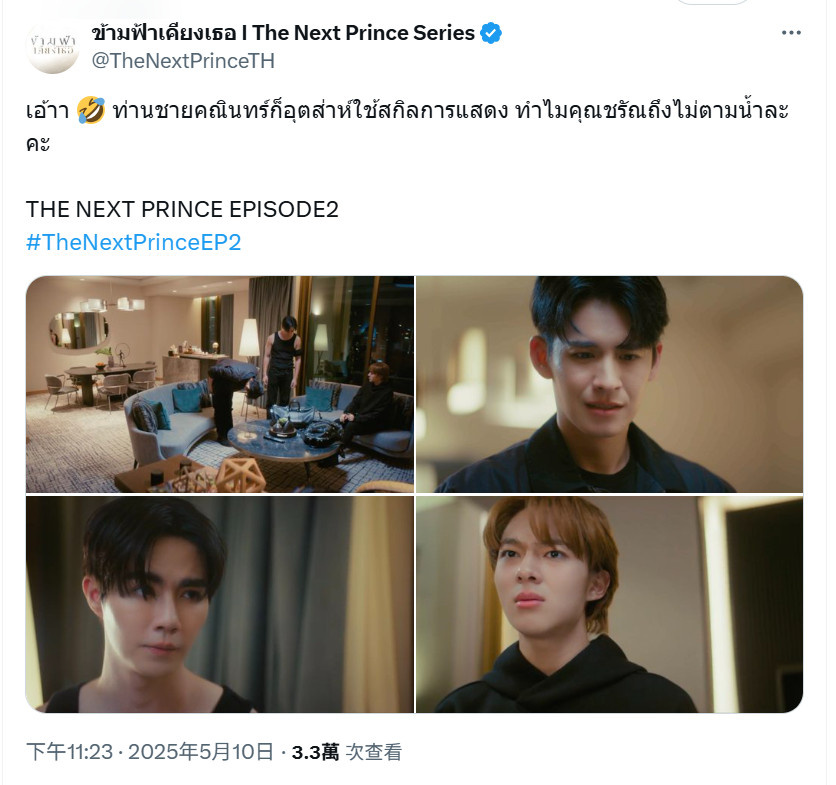Click the blue verified badge icon
Image resolution: width=836 pixels, height=785 pixels.
[491, 33]
